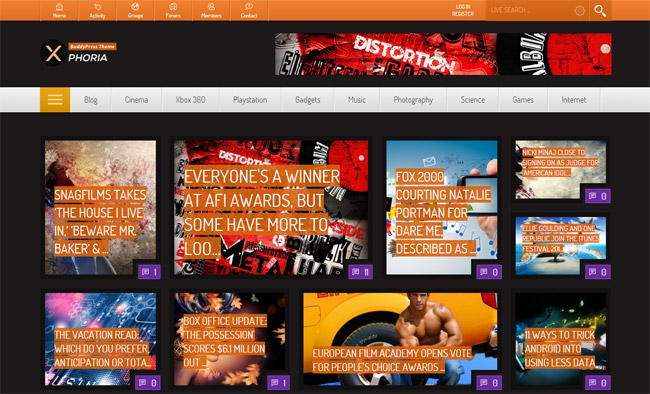Screen dimensions: 650x394
Task: Select the Gadgets category tab
Action: point(308,100)
